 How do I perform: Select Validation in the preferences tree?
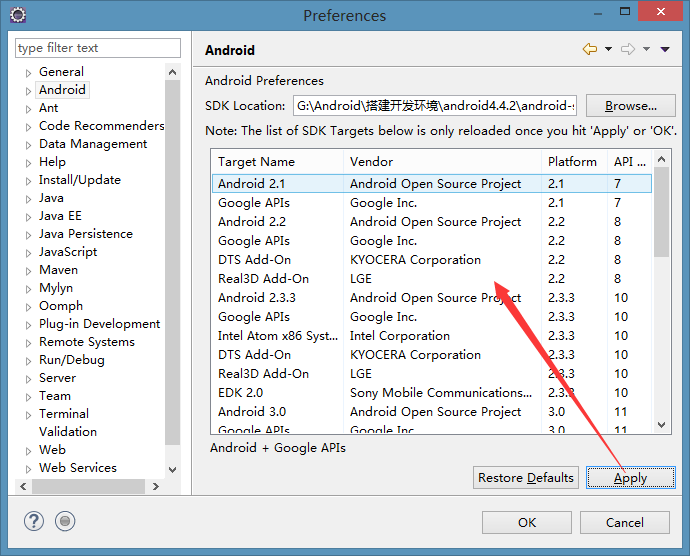click(67, 432)
